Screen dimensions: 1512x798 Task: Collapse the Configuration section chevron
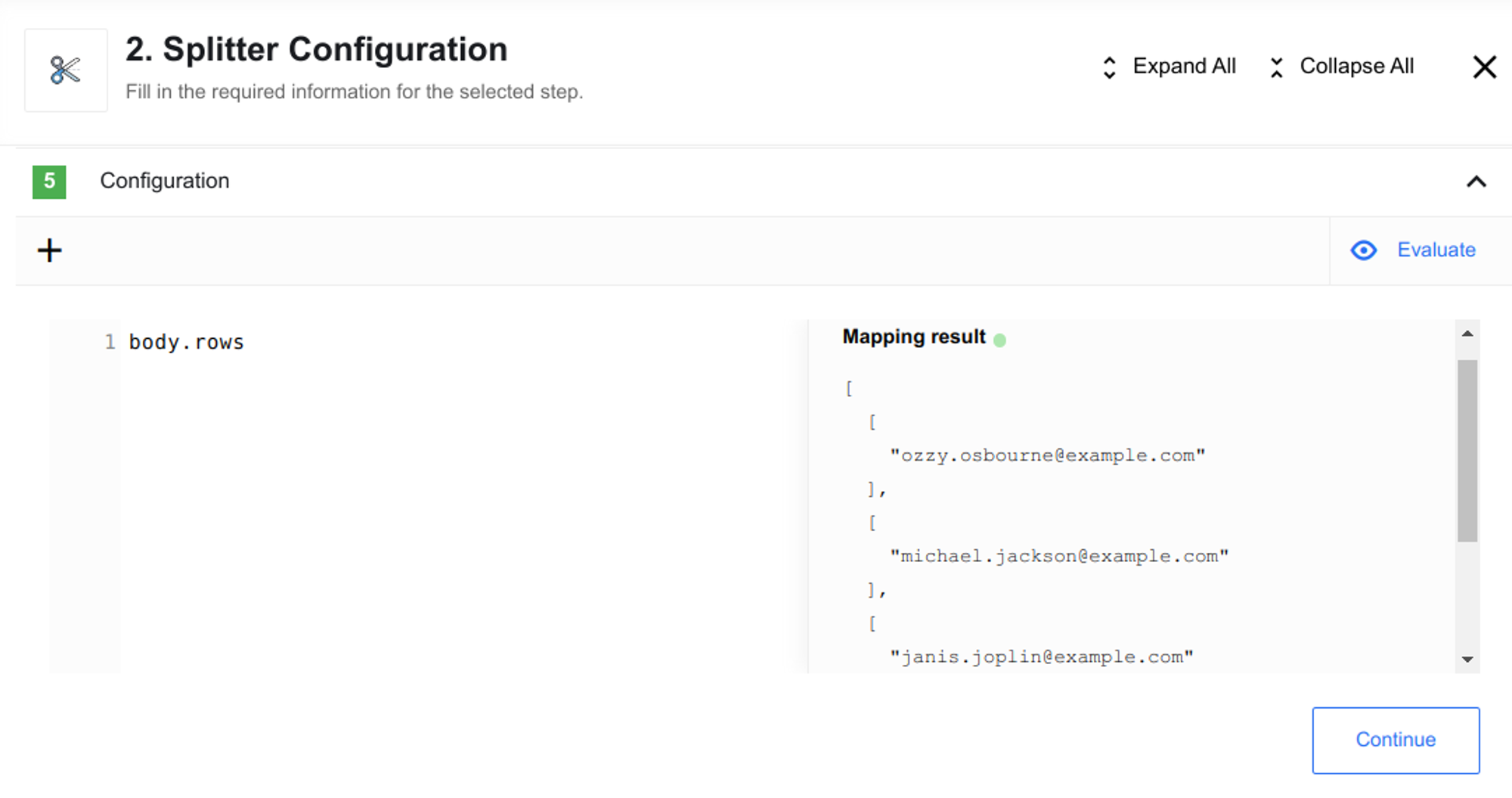[1476, 182]
